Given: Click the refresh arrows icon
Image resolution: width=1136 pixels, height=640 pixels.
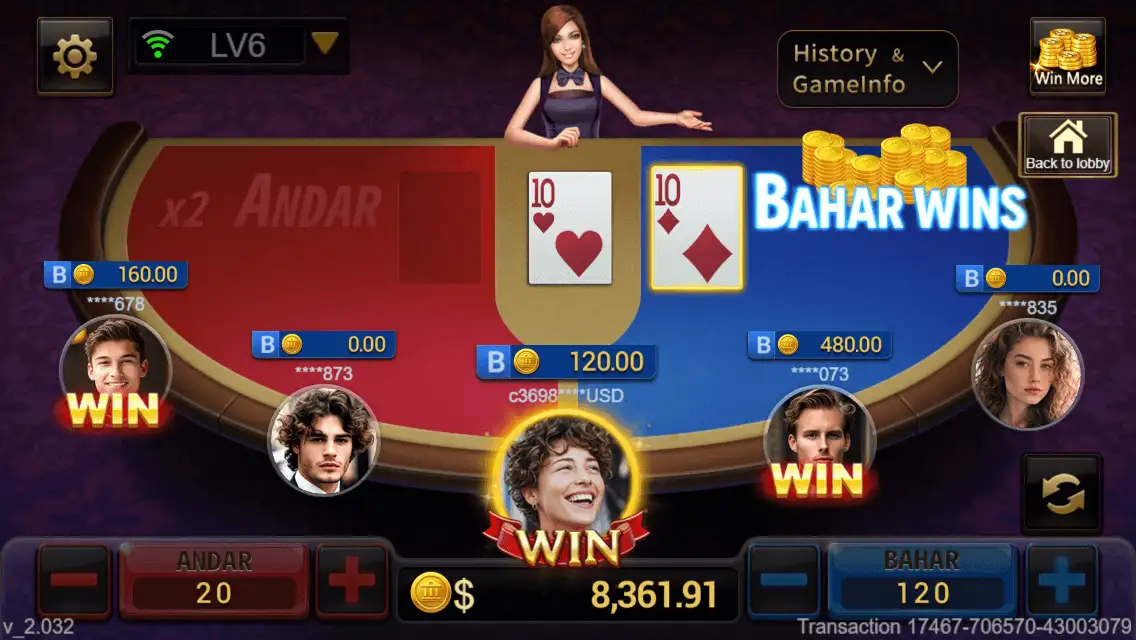Looking at the screenshot, I should point(1062,493).
